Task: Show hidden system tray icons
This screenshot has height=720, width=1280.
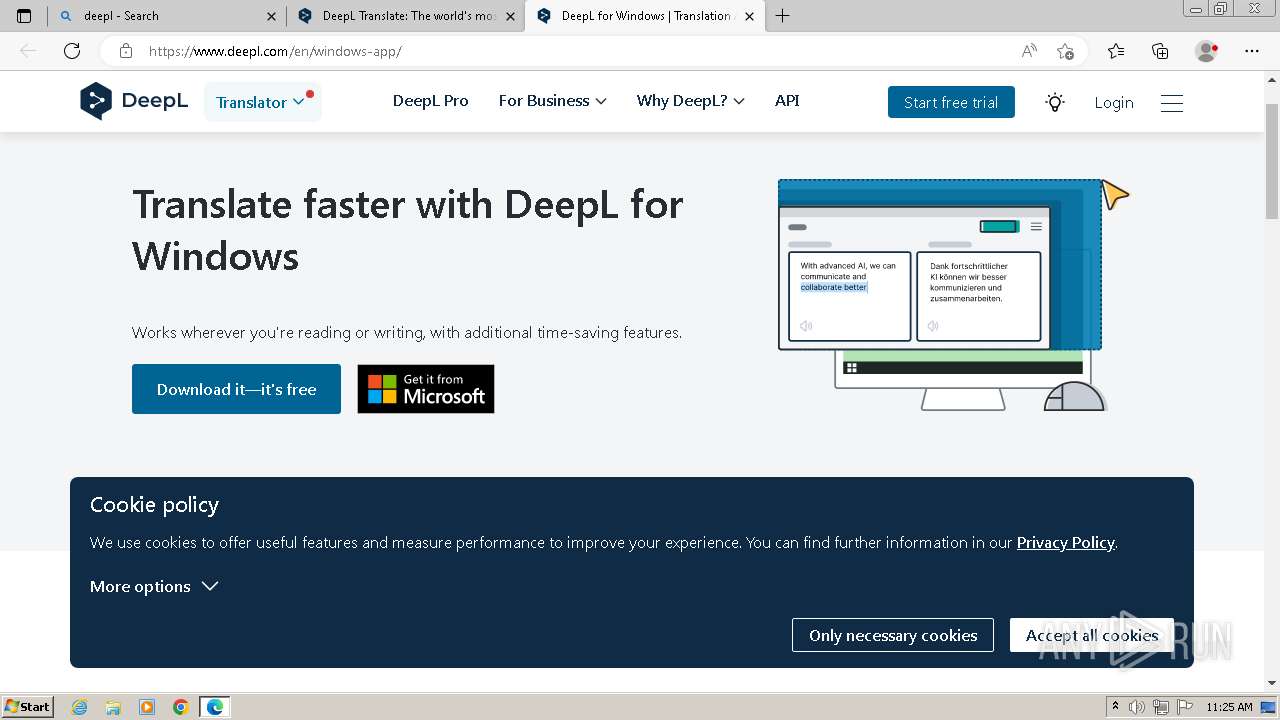Action: pos(1115,707)
